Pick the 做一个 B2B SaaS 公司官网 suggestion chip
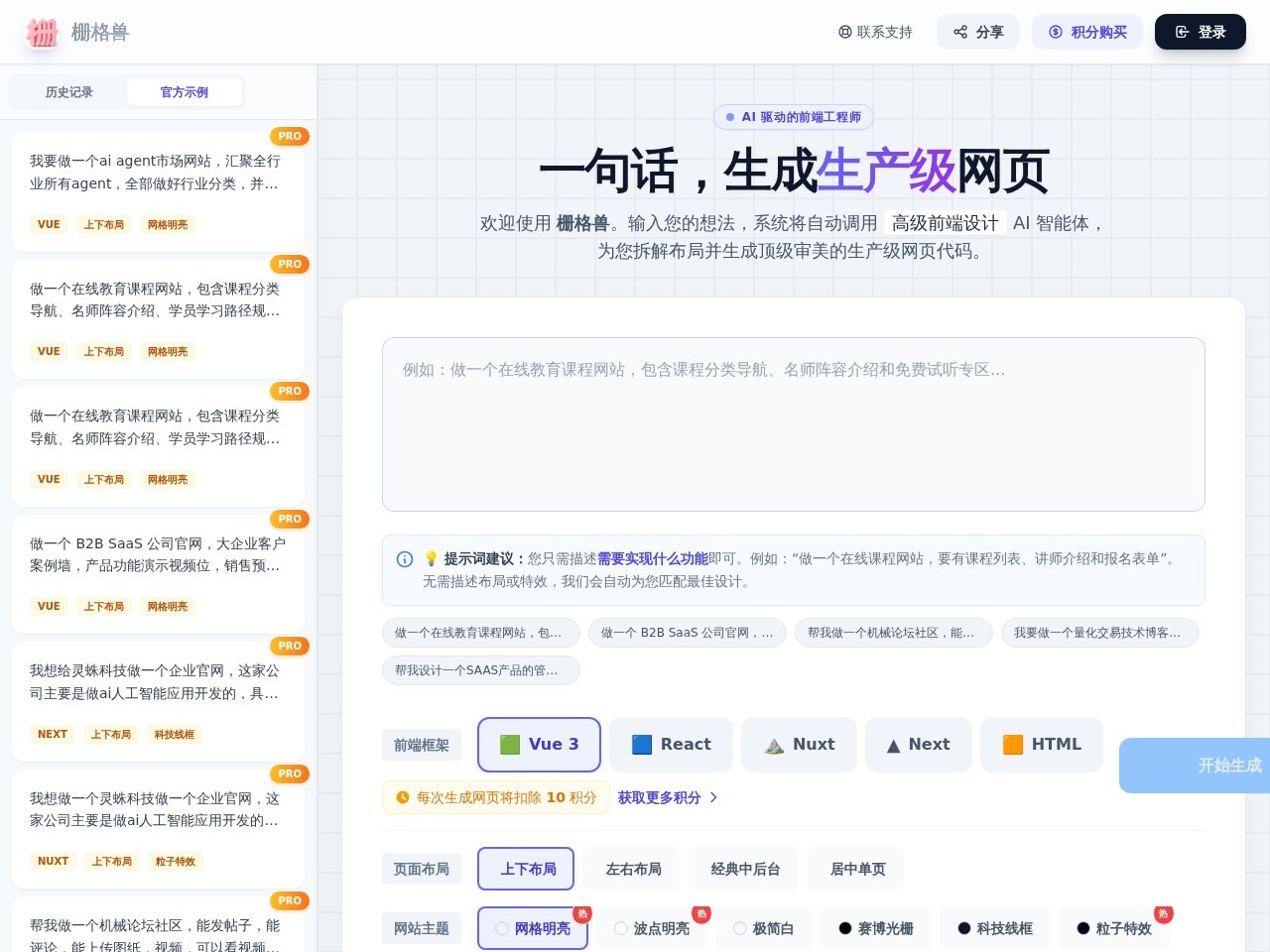1270x952 pixels. tap(688, 633)
